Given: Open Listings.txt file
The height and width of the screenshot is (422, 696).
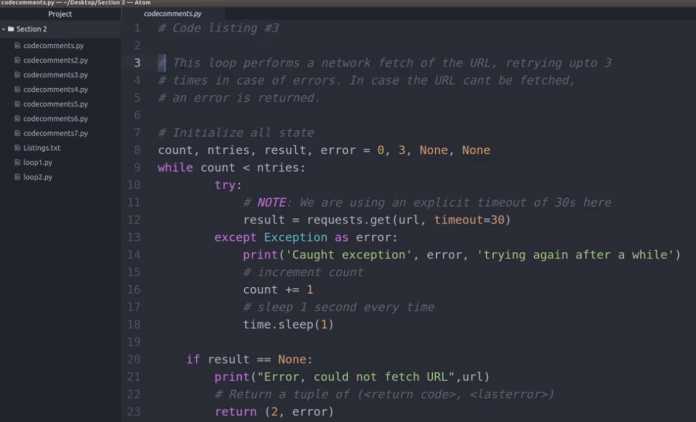Looking at the screenshot, I should 42,148.
